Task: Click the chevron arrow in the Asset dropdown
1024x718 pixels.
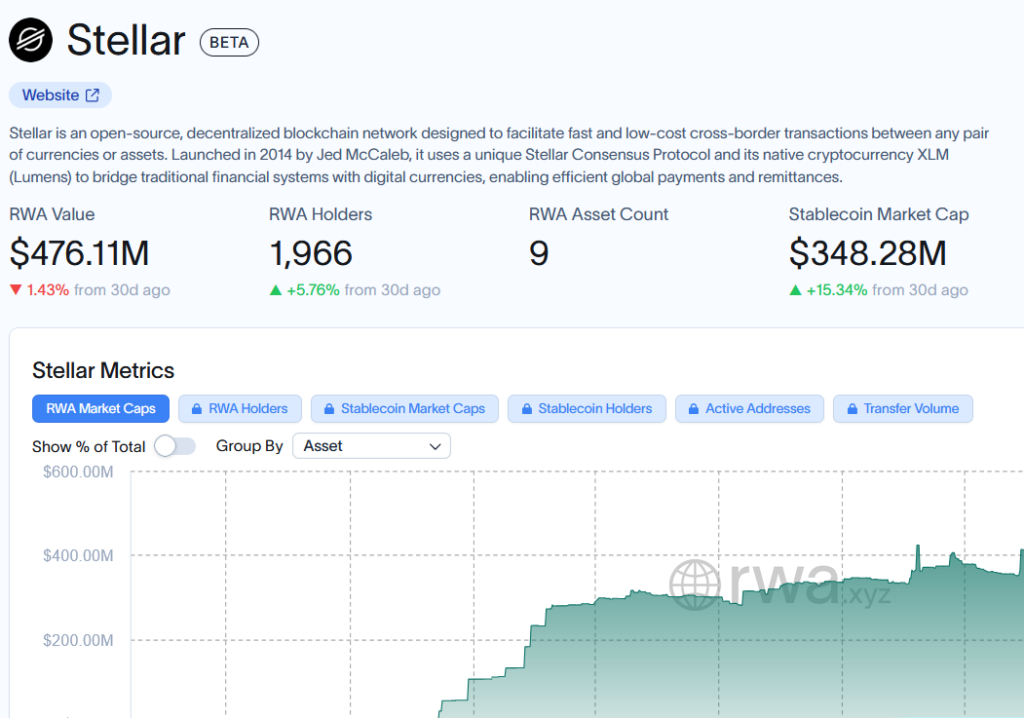Action: coord(435,447)
